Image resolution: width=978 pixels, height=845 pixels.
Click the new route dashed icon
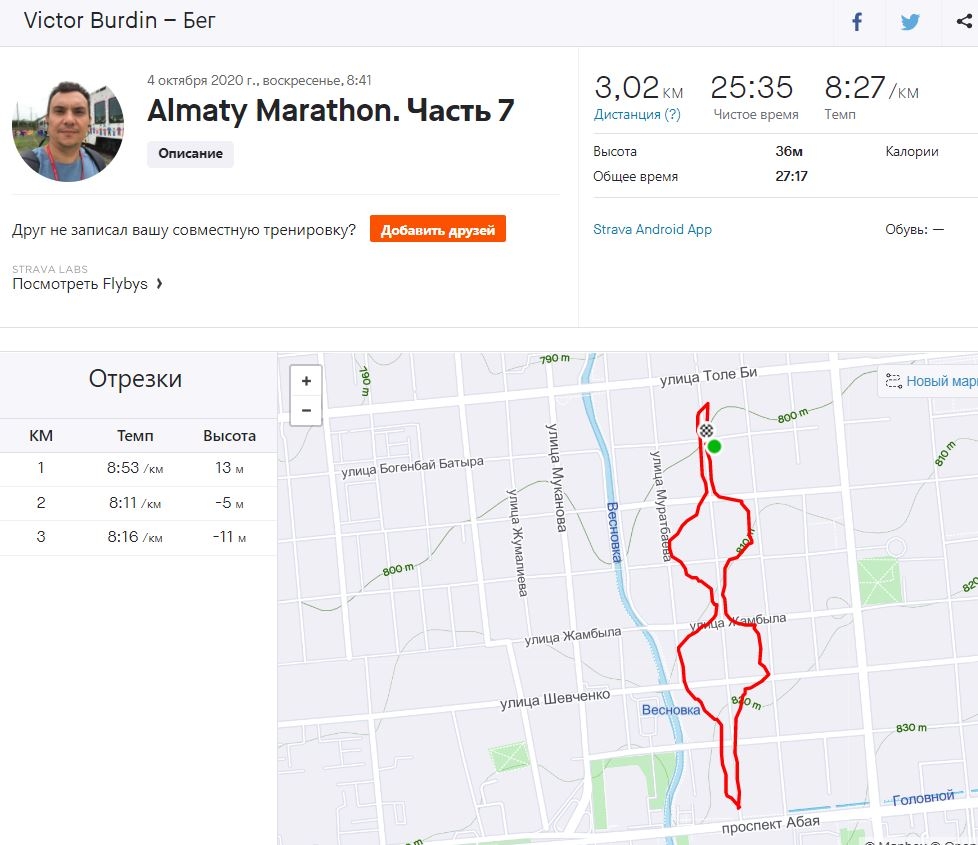893,381
